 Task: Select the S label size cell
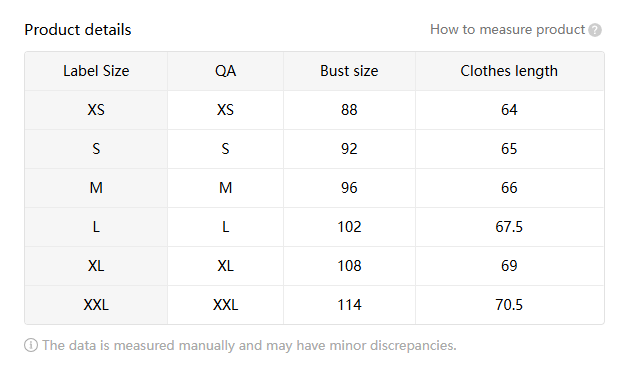point(96,149)
